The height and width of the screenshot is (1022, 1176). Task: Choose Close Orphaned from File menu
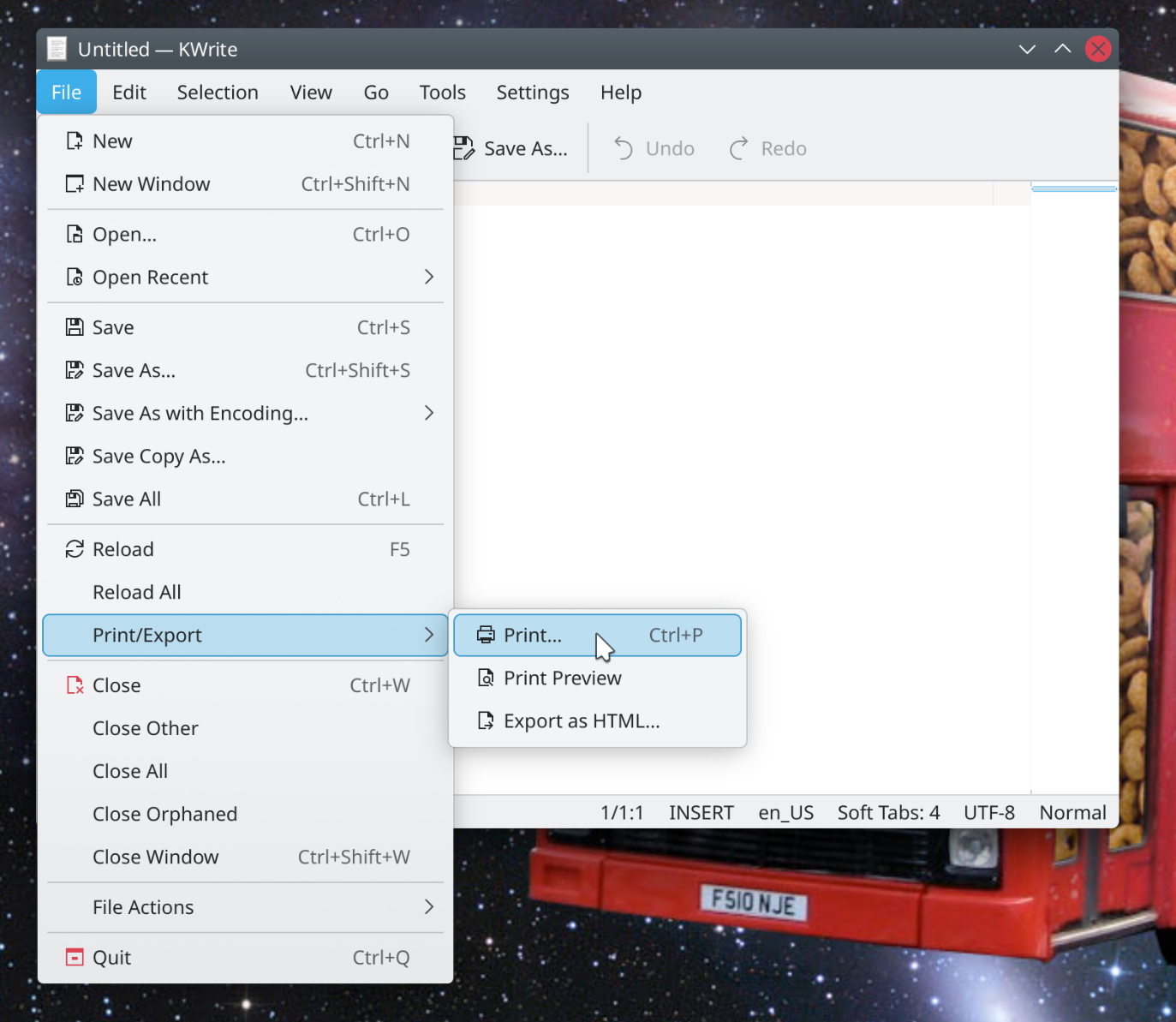[164, 814]
